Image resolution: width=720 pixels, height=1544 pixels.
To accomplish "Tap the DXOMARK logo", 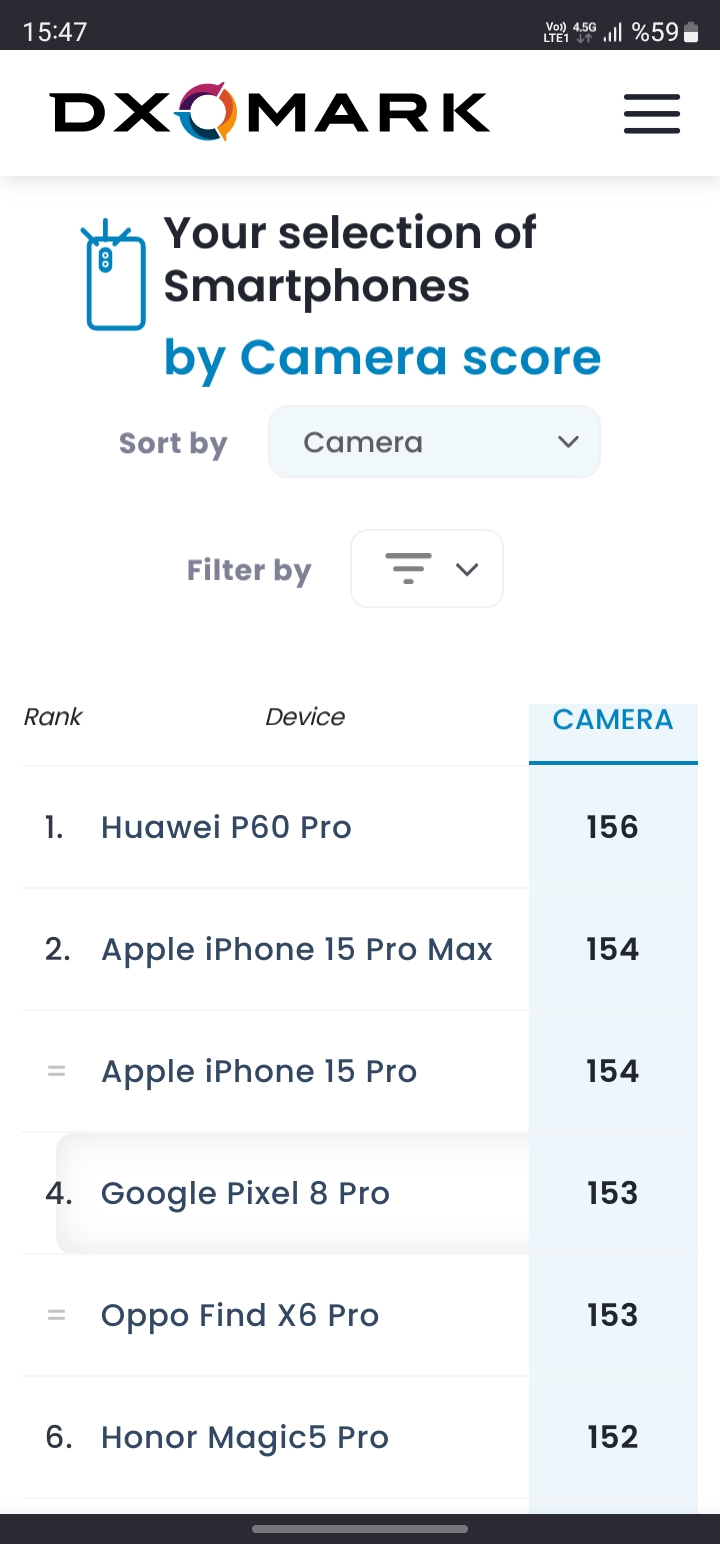I will 270,113.
